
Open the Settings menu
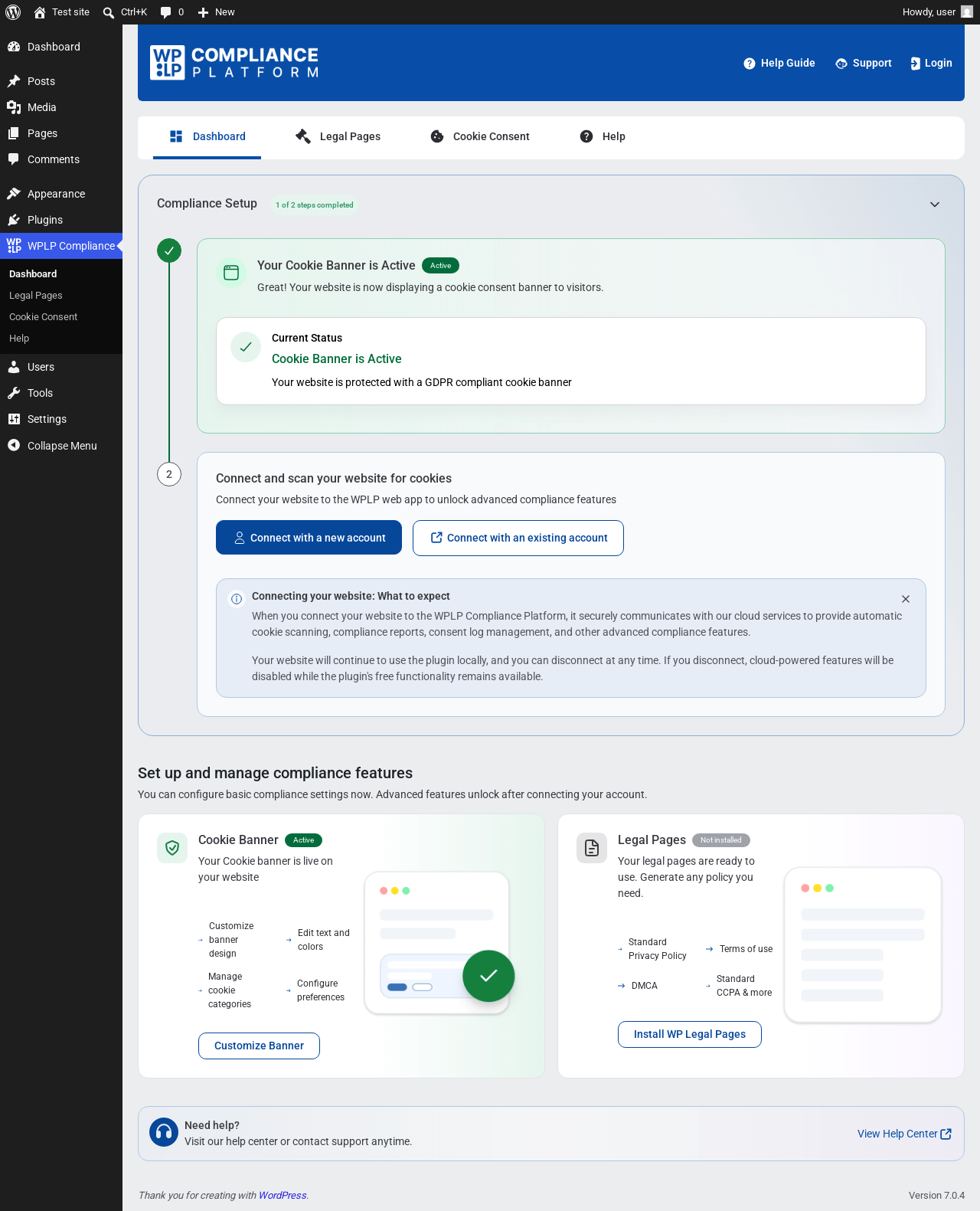point(61,419)
